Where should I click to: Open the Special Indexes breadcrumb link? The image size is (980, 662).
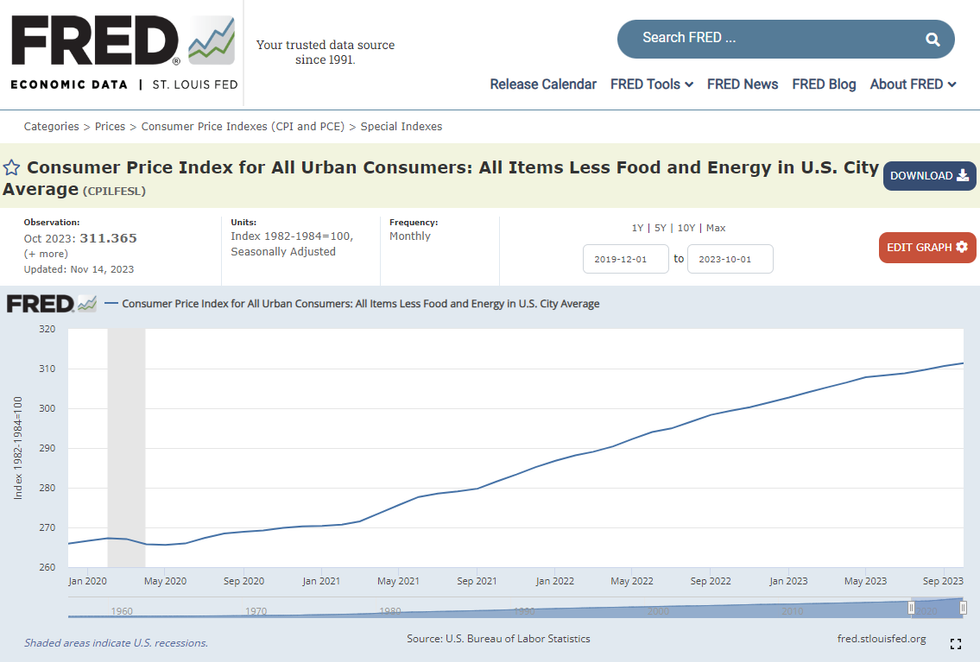(x=401, y=127)
